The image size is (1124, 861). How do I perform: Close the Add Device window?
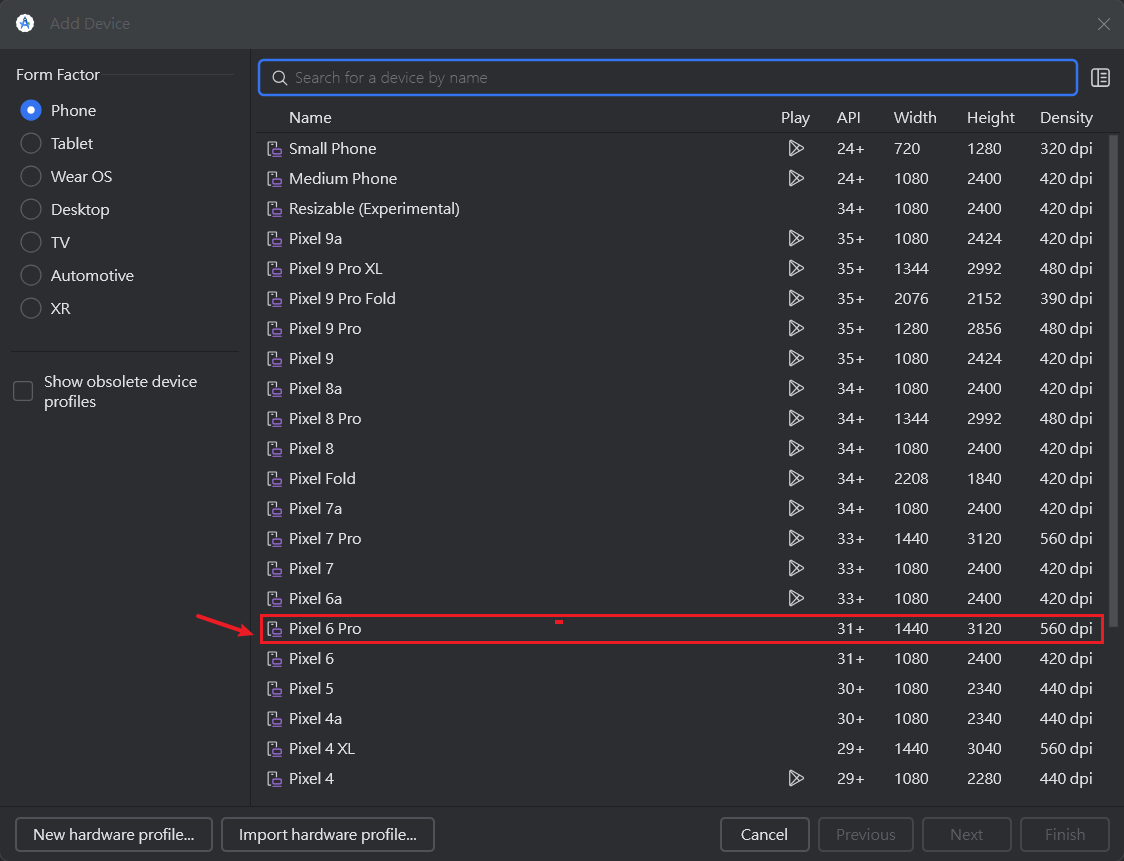point(1103,24)
